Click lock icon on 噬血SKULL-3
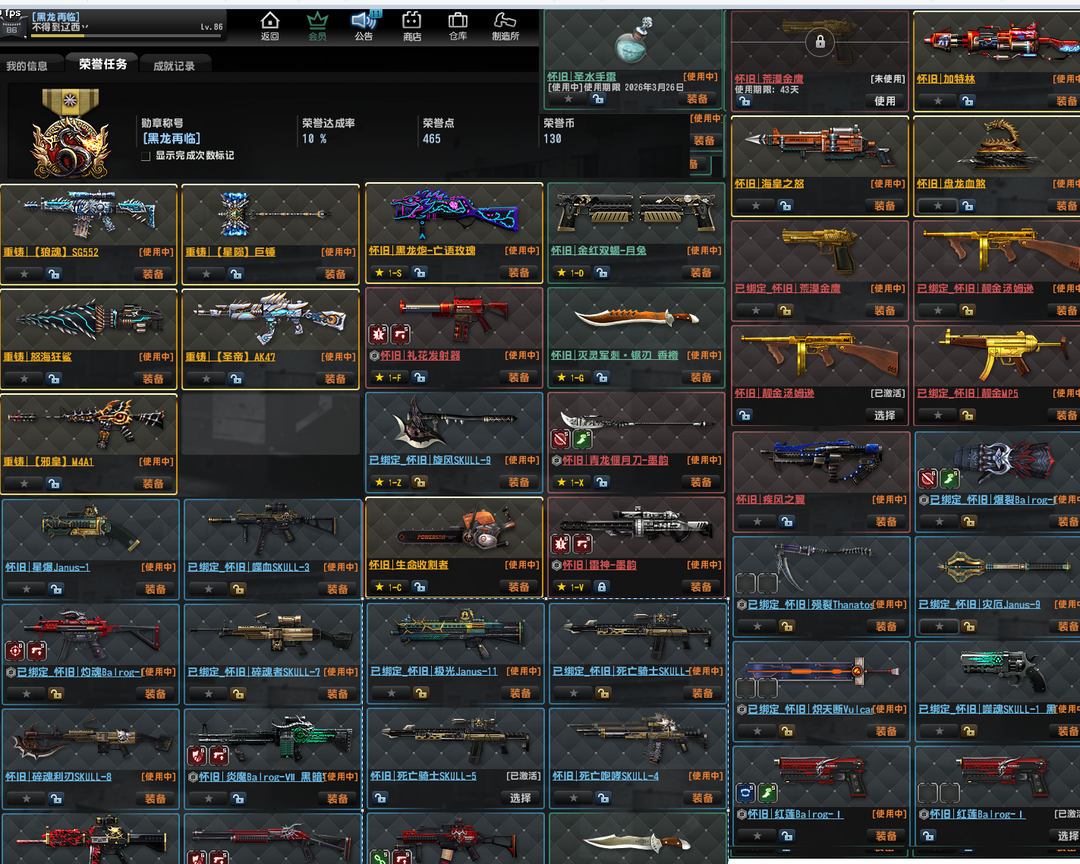 238,589
